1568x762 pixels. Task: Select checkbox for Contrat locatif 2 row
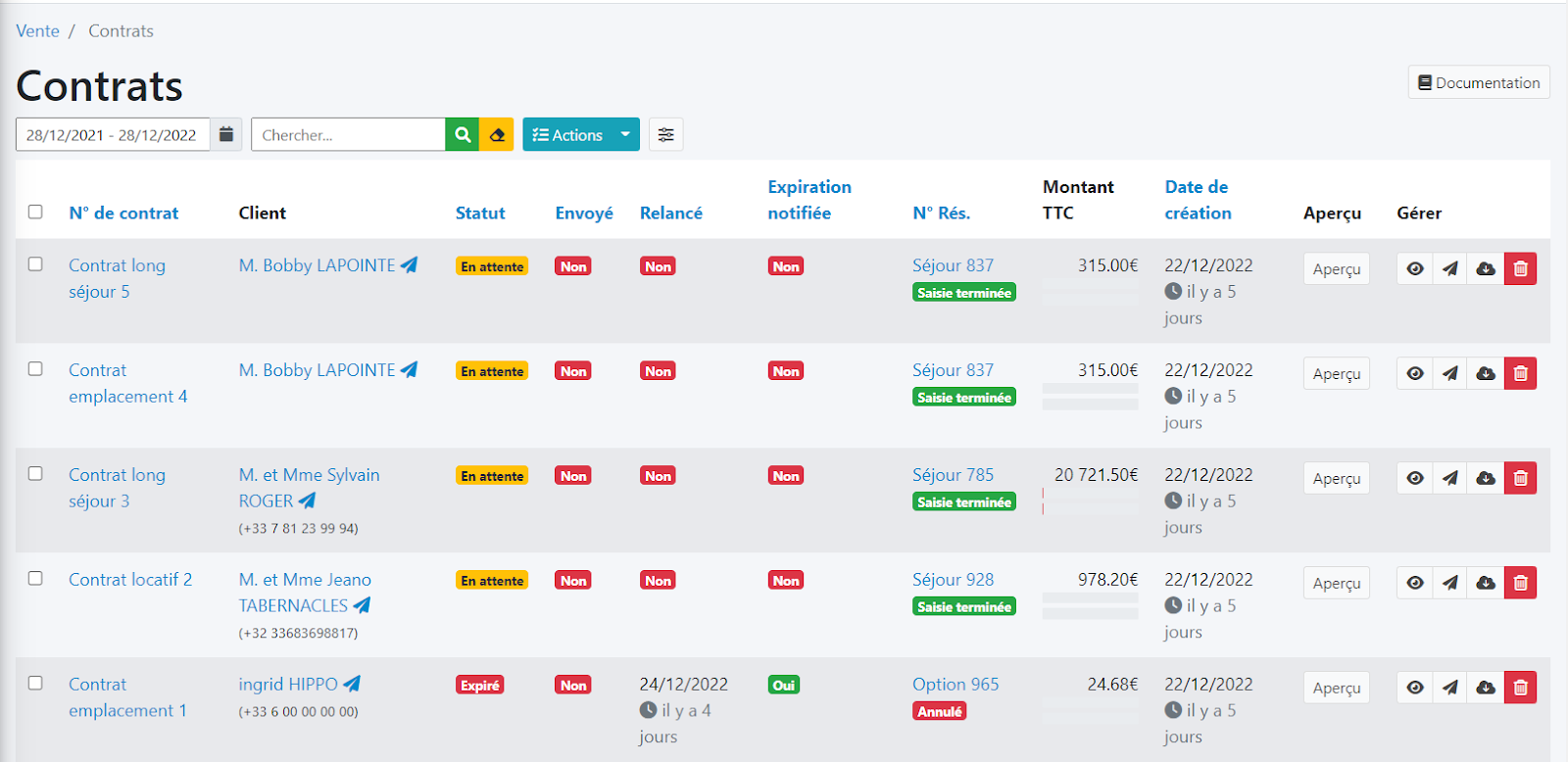(35, 579)
